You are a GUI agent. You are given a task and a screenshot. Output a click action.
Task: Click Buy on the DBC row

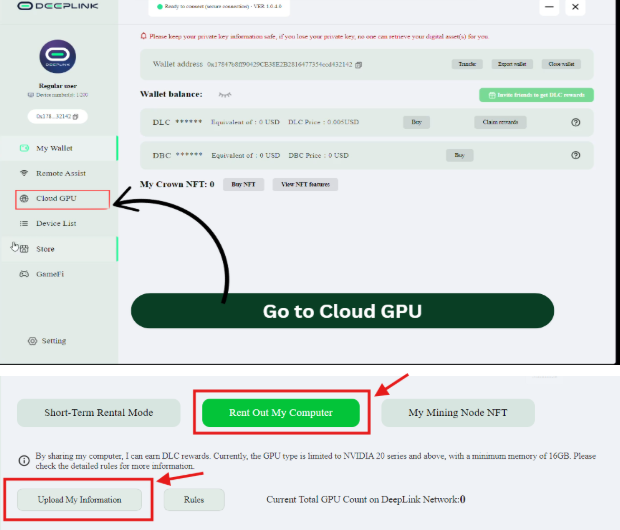(459, 155)
